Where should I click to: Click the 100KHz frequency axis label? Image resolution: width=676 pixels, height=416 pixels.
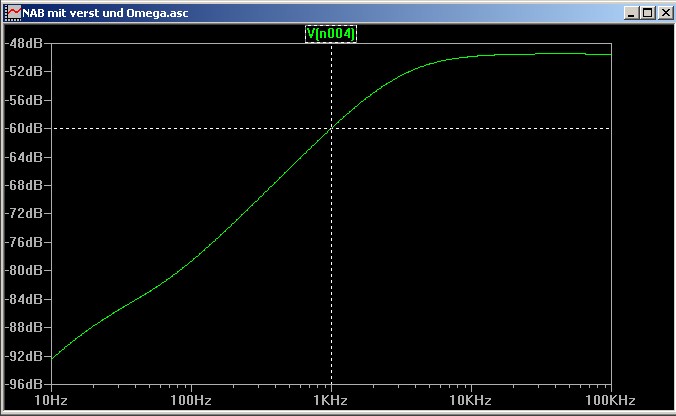point(610,400)
